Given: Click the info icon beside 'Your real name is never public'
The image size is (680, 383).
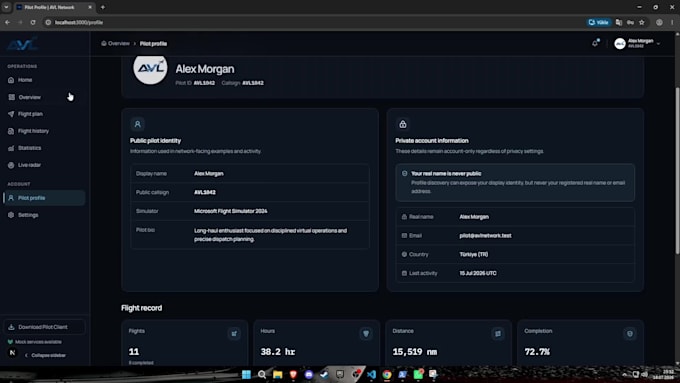Looking at the screenshot, I should [404, 173].
